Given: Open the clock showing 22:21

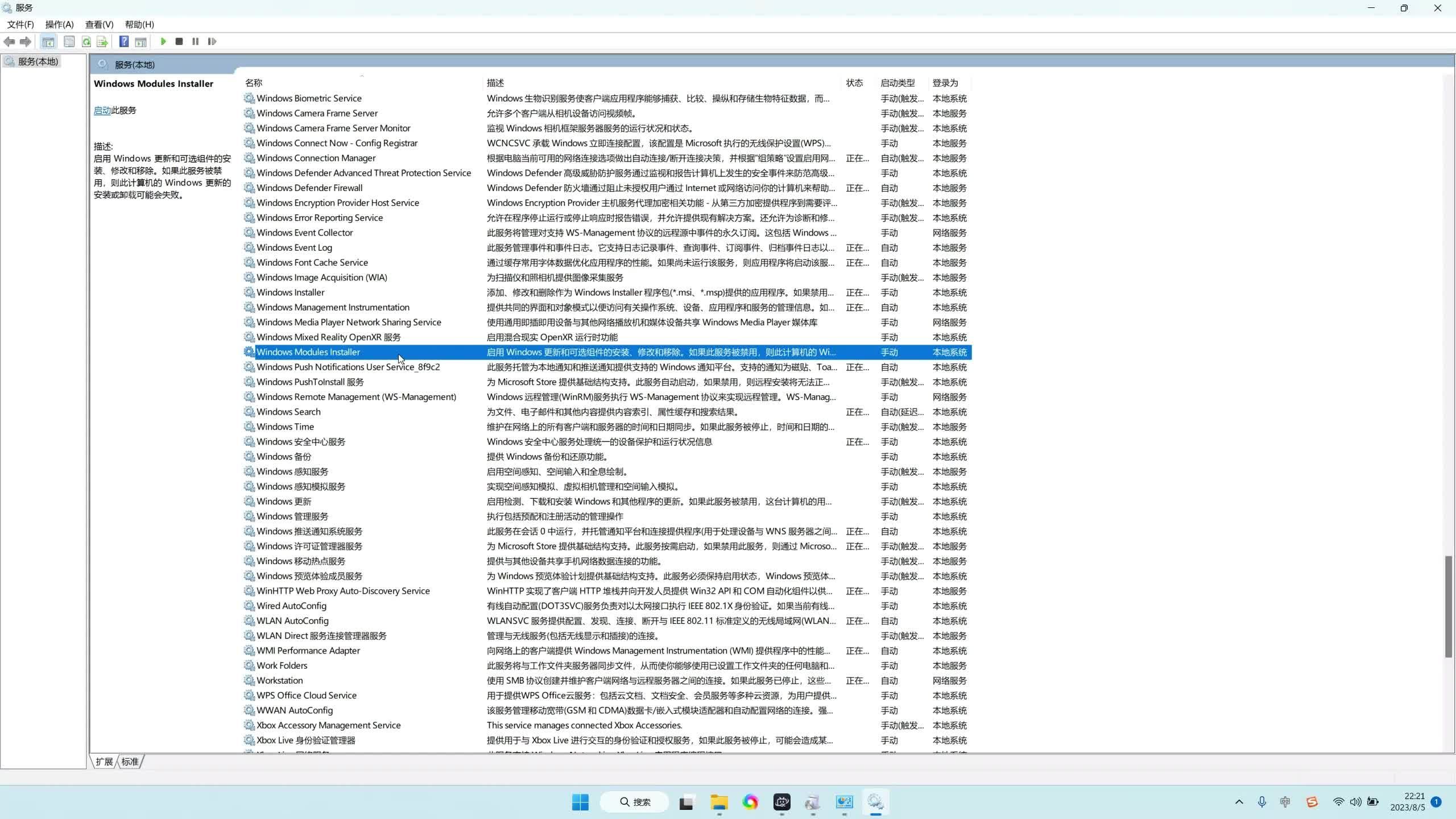Looking at the screenshot, I should (1408, 802).
